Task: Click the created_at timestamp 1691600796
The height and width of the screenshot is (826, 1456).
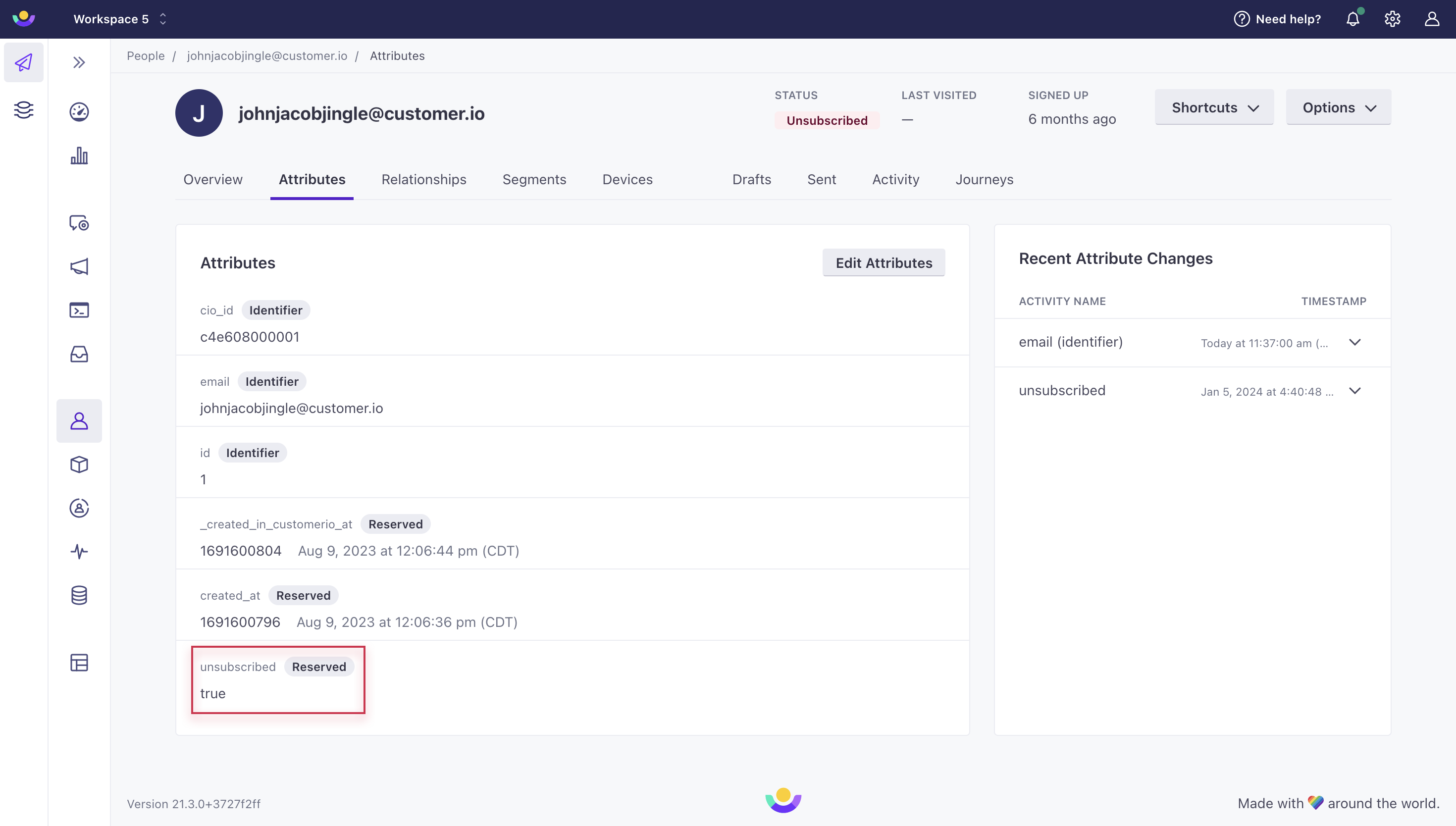Action: [241, 622]
